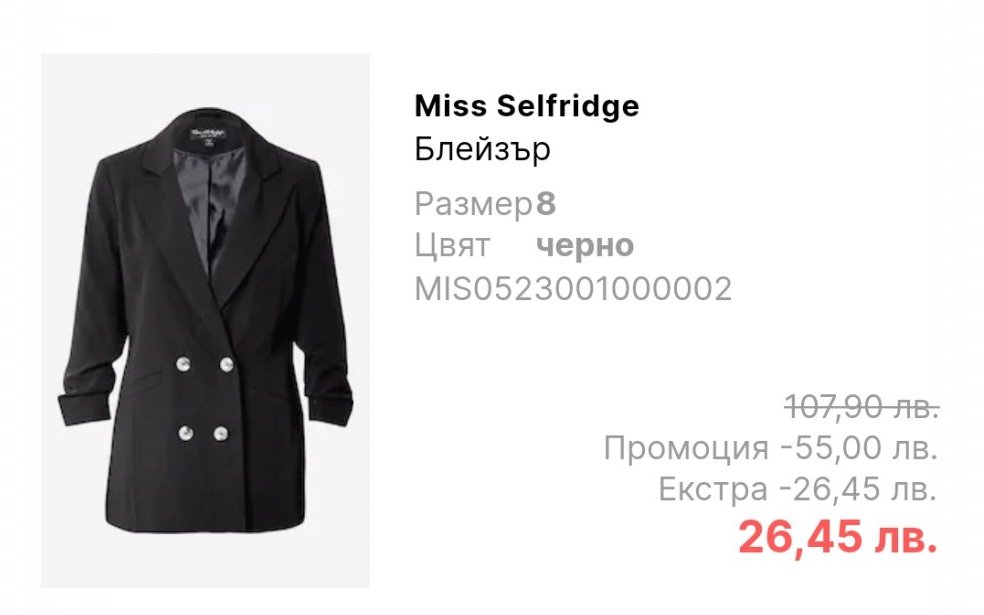Click the lower-right silver button on the blazer
Screen dimensions: 984x615
click(x=221, y=434)
